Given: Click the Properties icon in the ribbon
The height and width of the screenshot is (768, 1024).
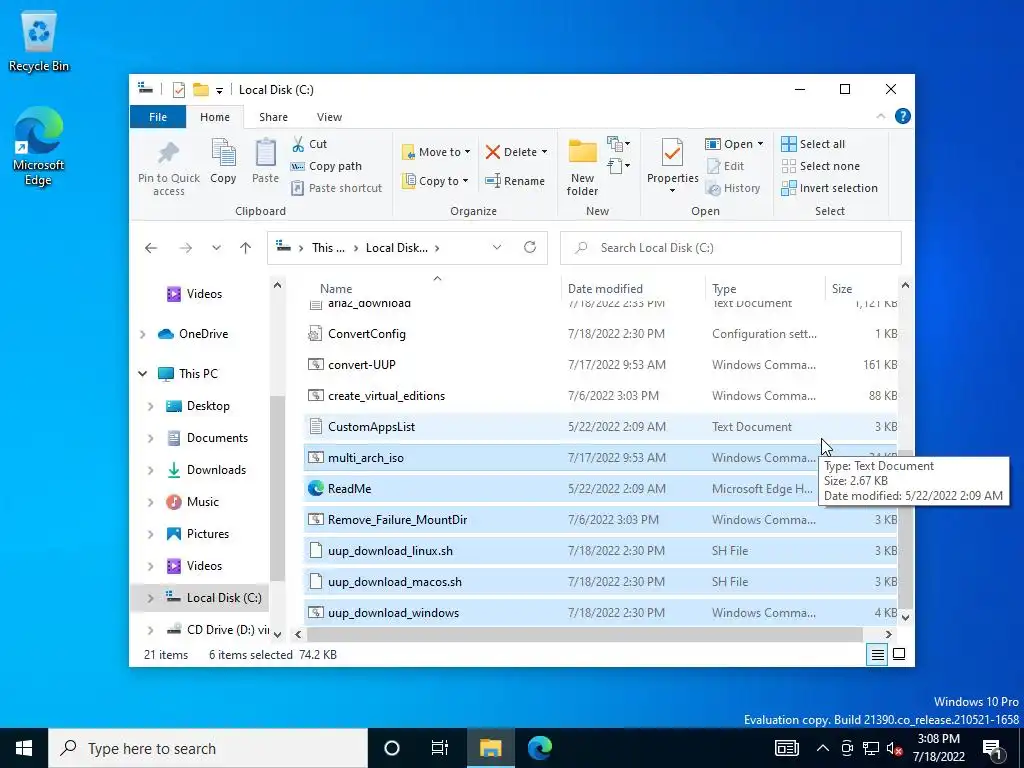Looking at the screenshot, I should (672, 153).
